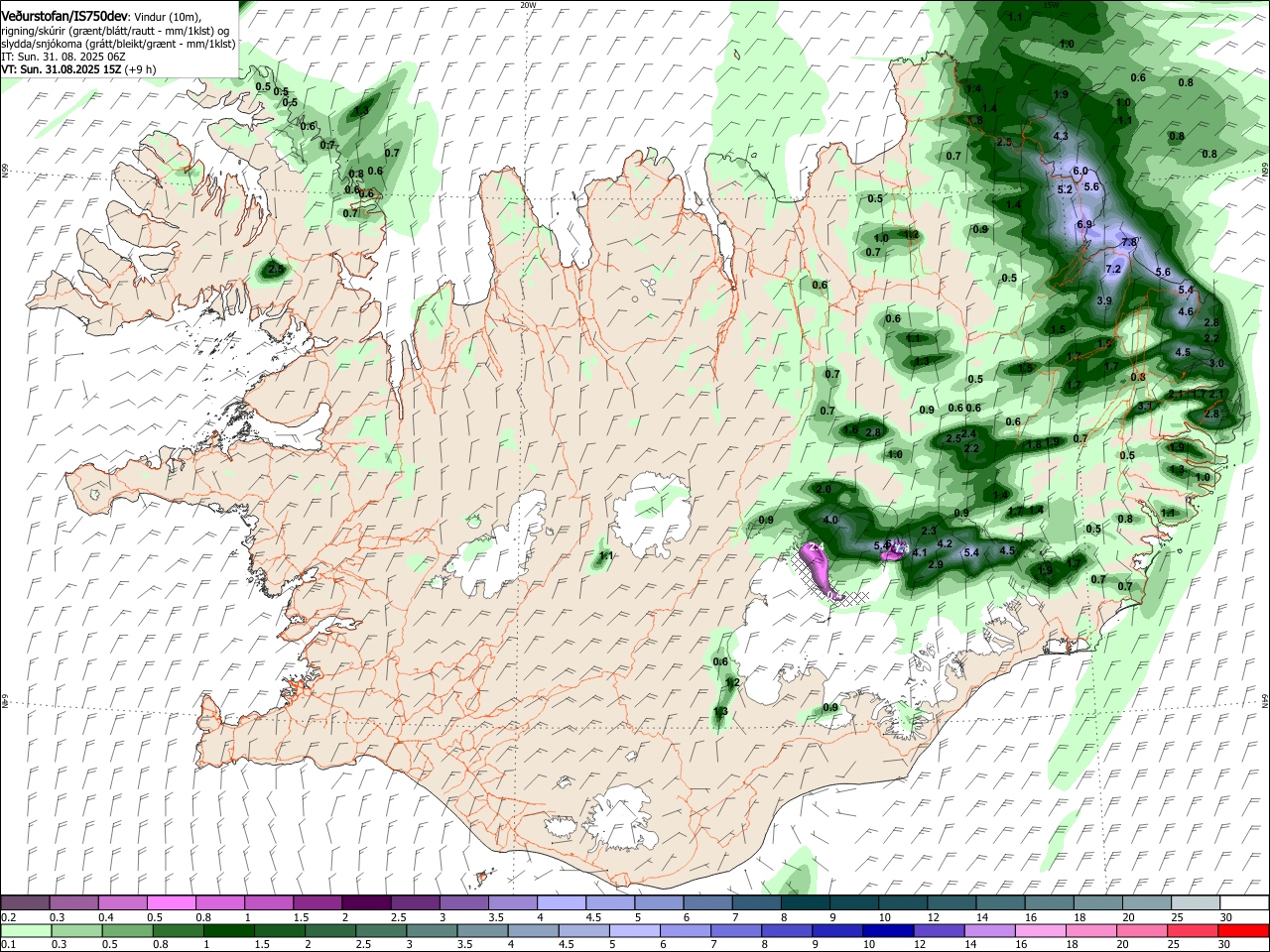Image resolution: width=1270 pixels, height=952 pixels.
Task: Click the 15W longitude label
Action: point(1051,5)
